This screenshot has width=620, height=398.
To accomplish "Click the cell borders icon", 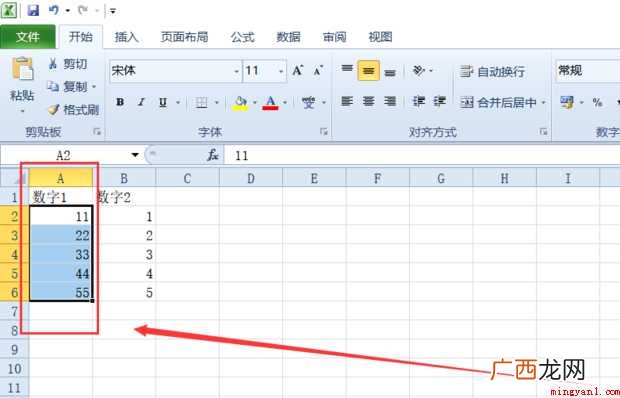I will tap(202, 103).
